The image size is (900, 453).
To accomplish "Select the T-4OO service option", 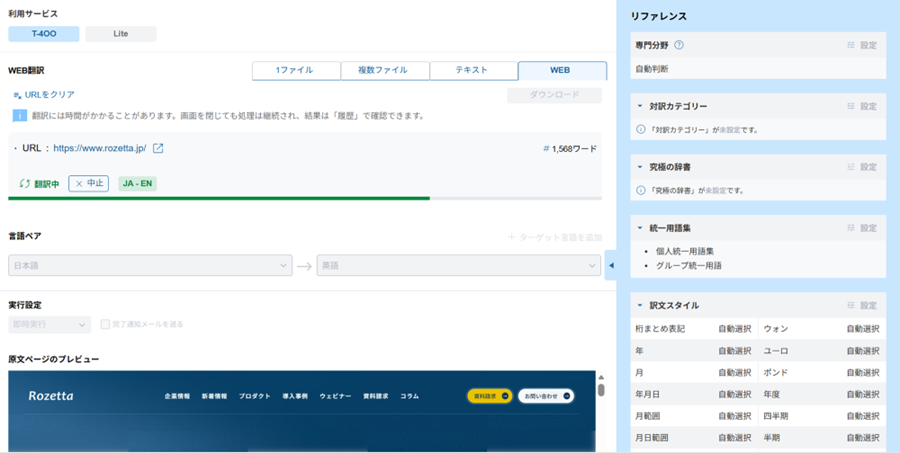I will (43, 34).
